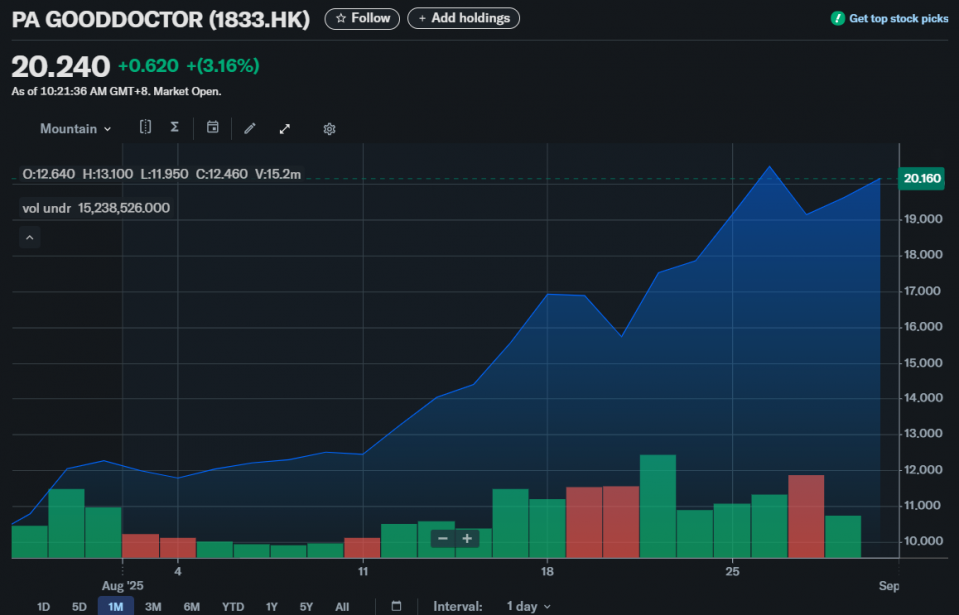
Task: Click the 18 date axis label
Action: (x=547, y=572)
